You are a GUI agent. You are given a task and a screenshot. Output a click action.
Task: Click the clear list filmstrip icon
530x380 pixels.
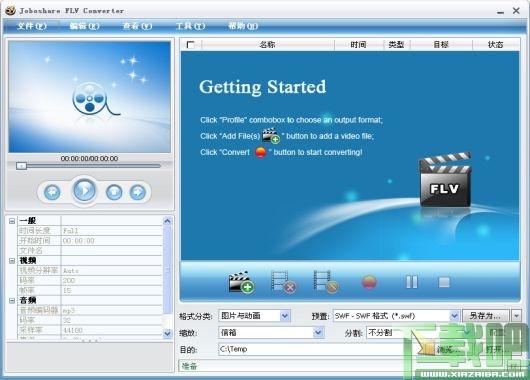point(326,281)
